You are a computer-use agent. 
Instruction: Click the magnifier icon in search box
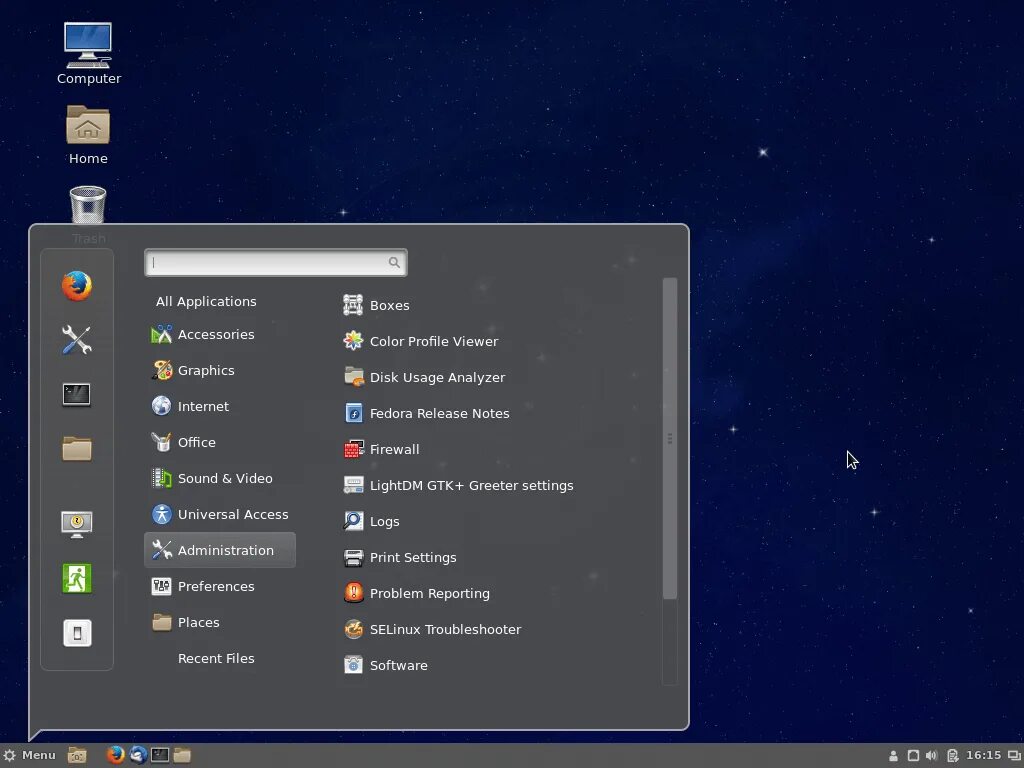394,262
